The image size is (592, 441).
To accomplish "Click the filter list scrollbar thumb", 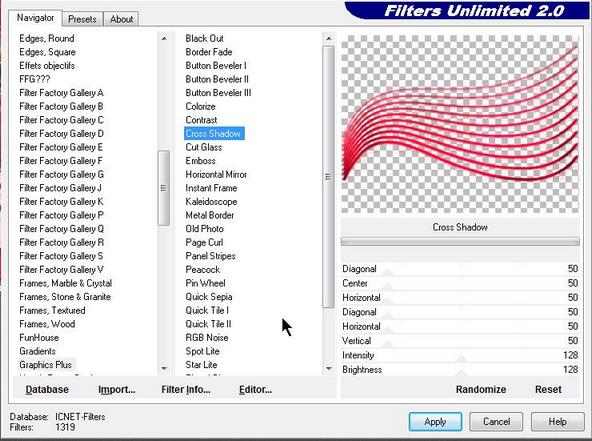I will click(x=328, y=177).
